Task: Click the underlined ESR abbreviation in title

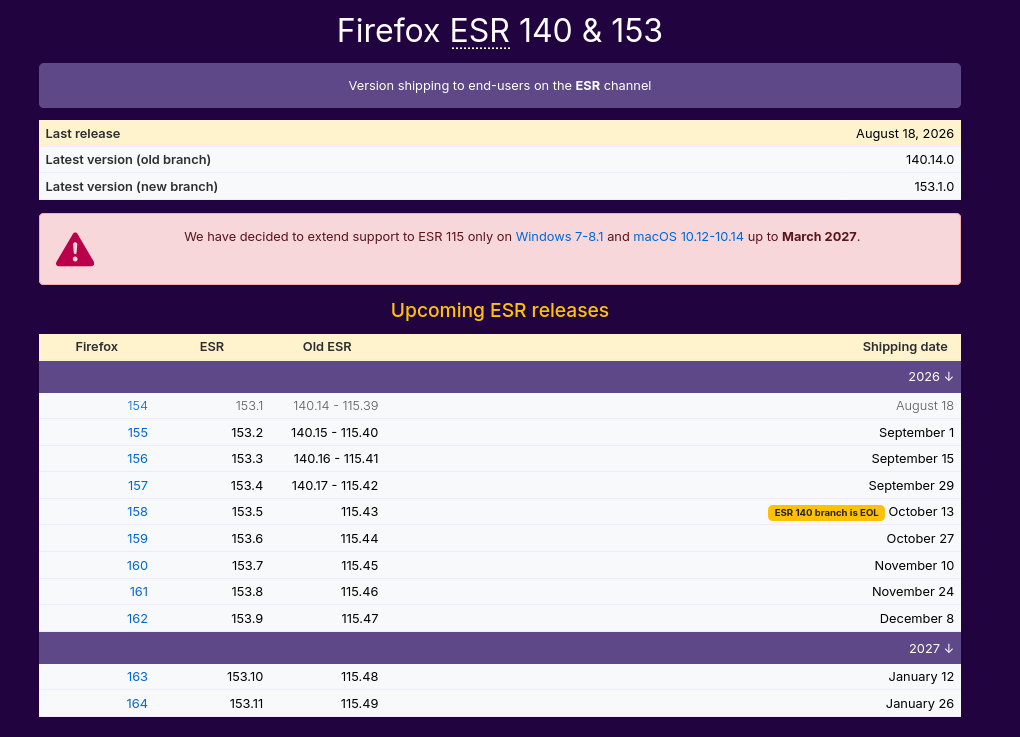Action: pos(480,31)
